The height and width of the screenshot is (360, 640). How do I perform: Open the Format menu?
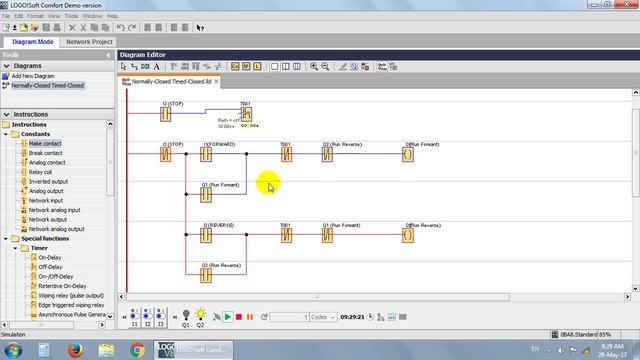pyautogui.click(x=35, y=16)
